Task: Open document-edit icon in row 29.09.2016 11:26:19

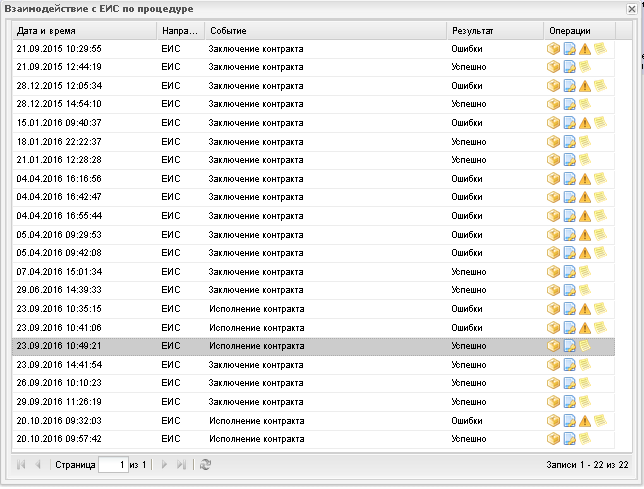Action: 569,402
